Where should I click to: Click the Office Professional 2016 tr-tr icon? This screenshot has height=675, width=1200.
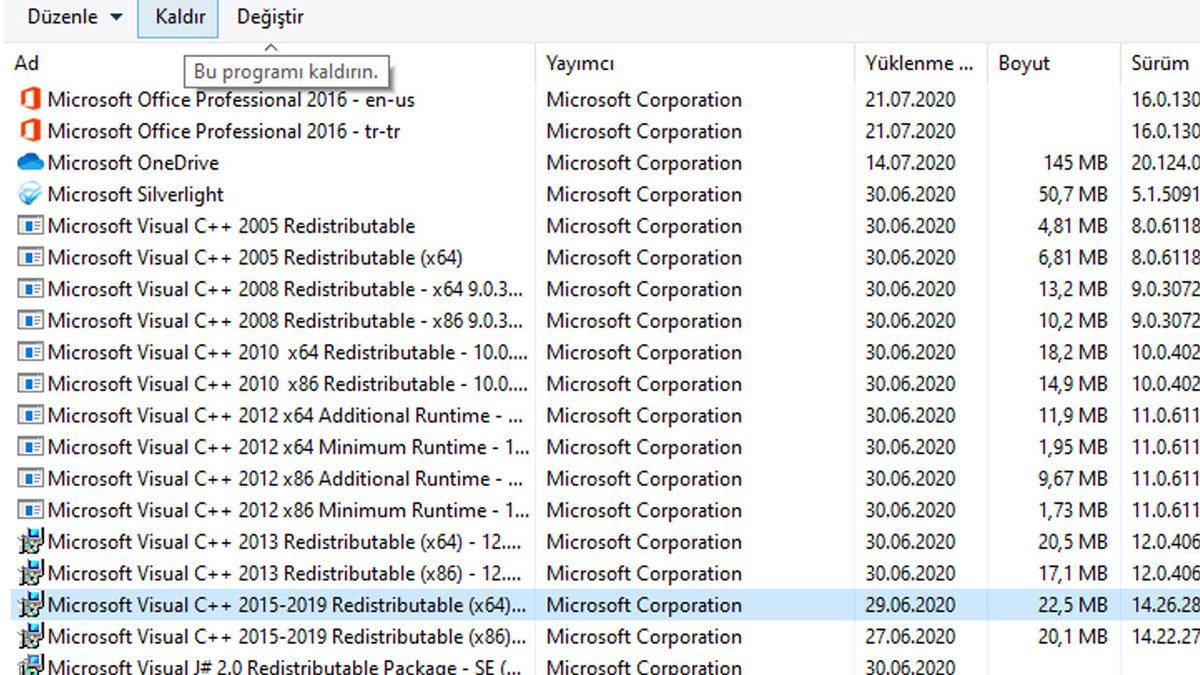(28, 131)
